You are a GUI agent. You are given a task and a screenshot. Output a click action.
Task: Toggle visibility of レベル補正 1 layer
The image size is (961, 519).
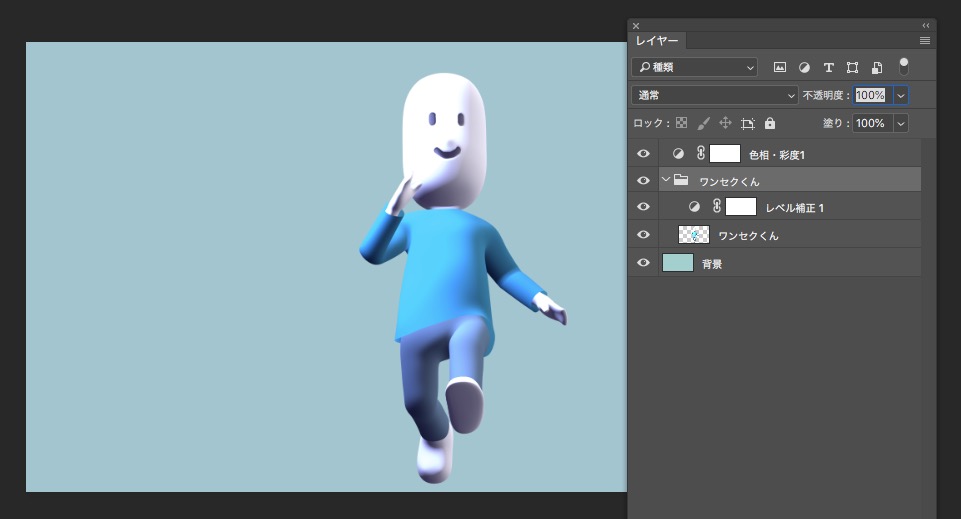pos(644,207)
